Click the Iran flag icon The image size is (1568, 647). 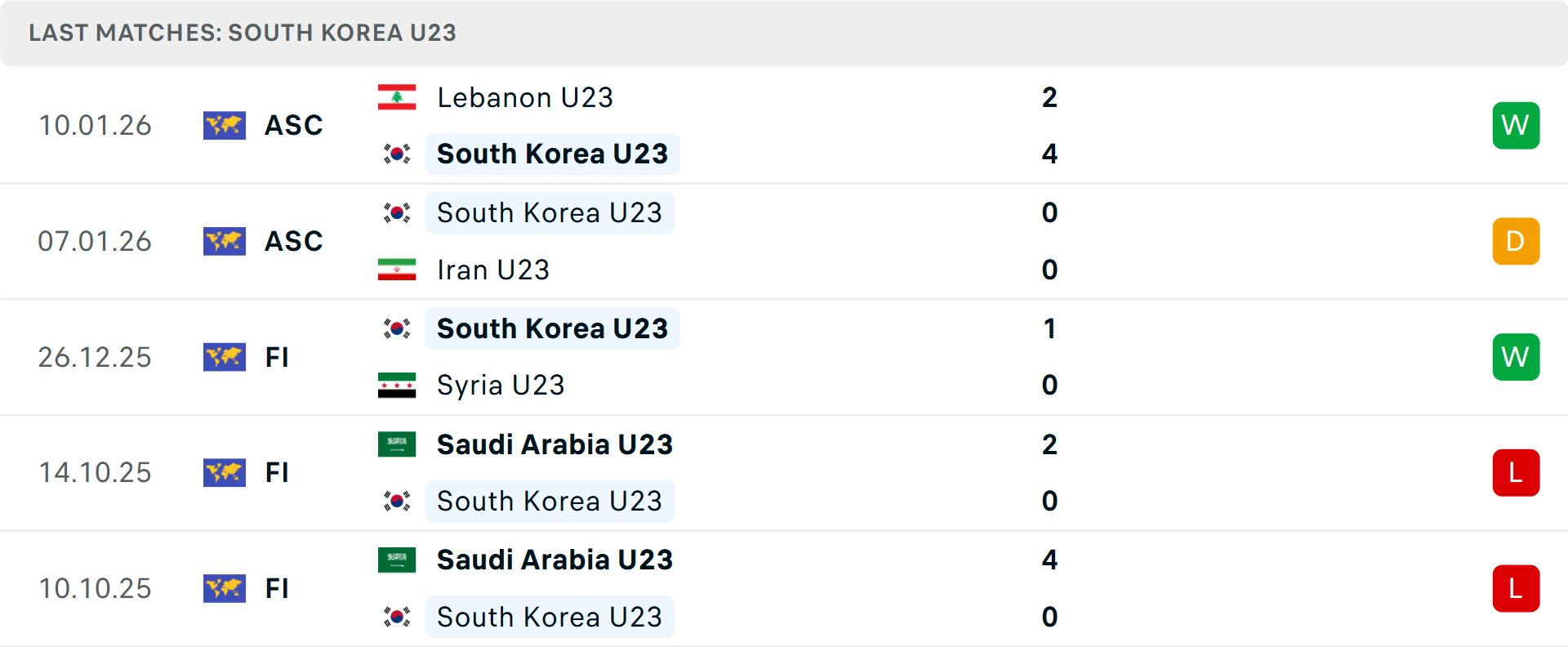click(x=397, y=270)
